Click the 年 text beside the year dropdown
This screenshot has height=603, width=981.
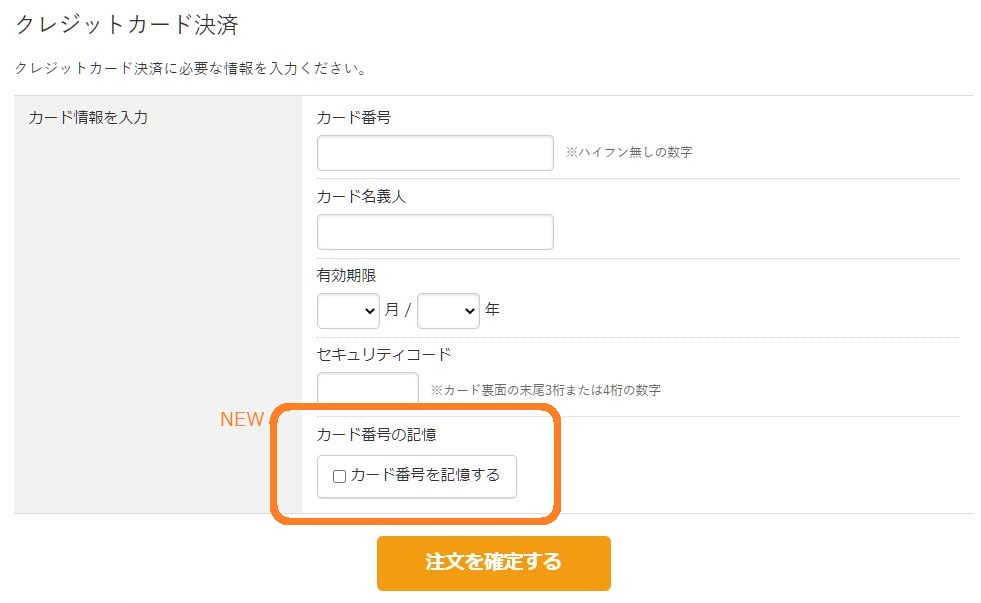click(492, 310)
